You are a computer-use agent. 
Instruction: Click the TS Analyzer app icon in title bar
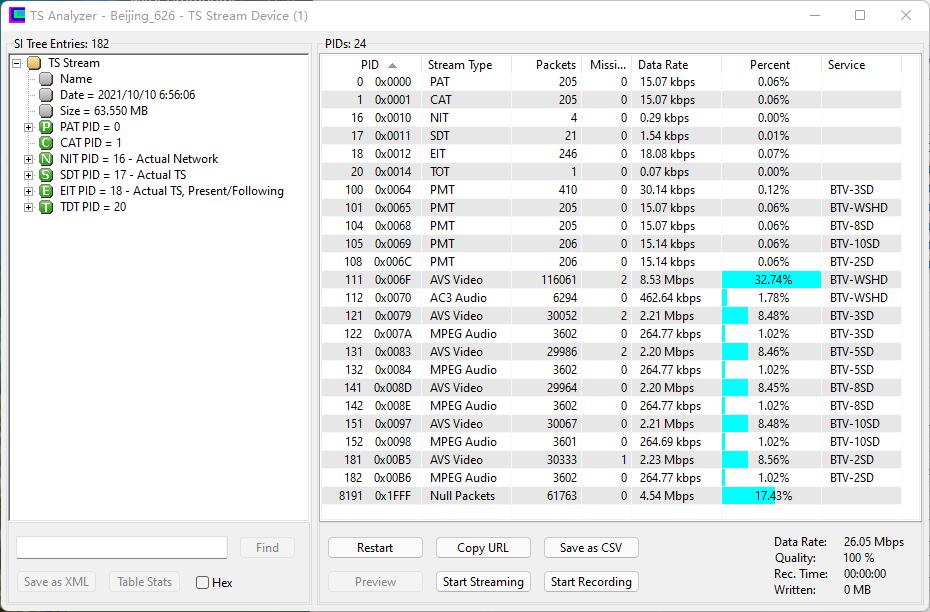coord(17,16)
